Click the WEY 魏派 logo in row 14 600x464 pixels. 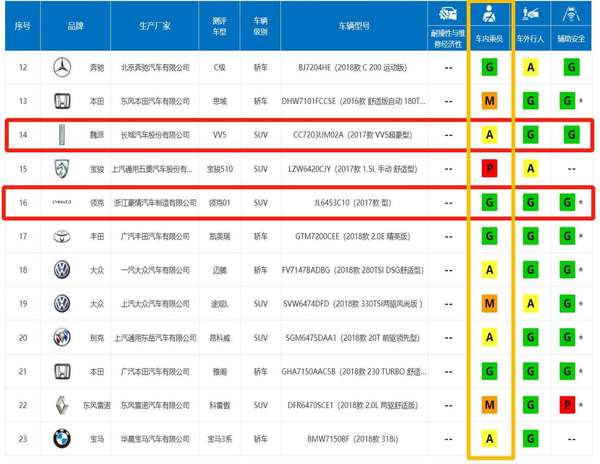[x=62, y=135]
